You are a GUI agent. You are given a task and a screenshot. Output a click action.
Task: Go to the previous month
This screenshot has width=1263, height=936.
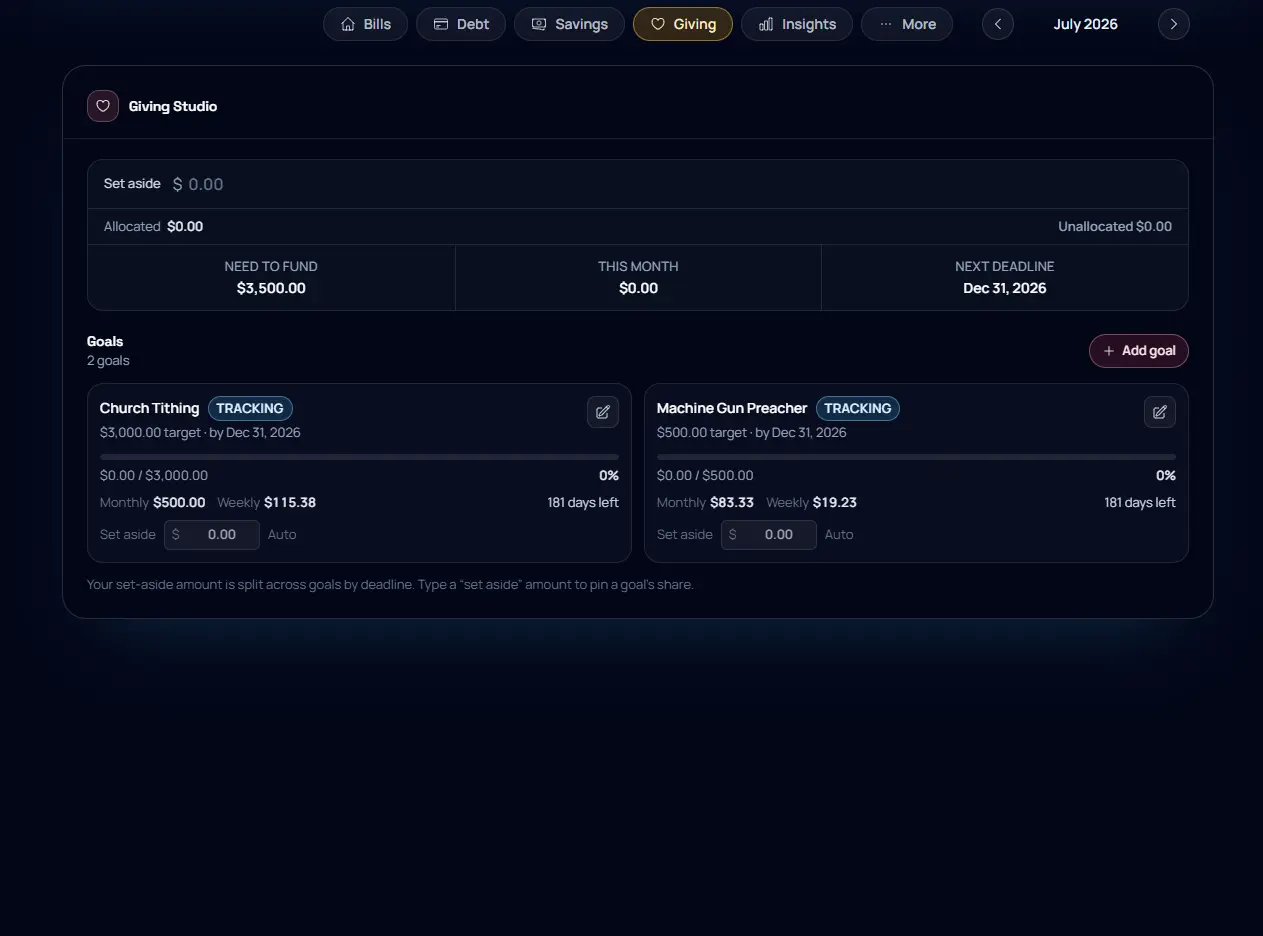(x=998, y=24)
